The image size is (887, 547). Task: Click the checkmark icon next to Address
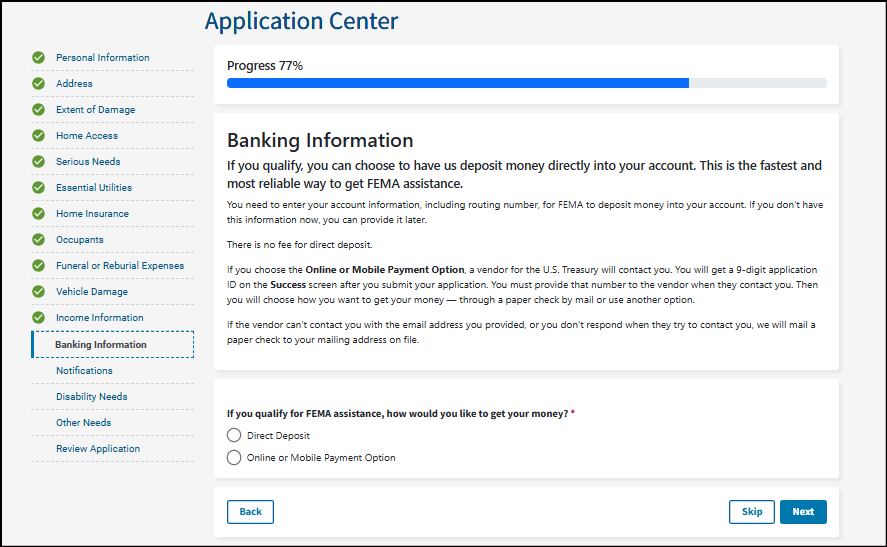[x=38, y=84]
